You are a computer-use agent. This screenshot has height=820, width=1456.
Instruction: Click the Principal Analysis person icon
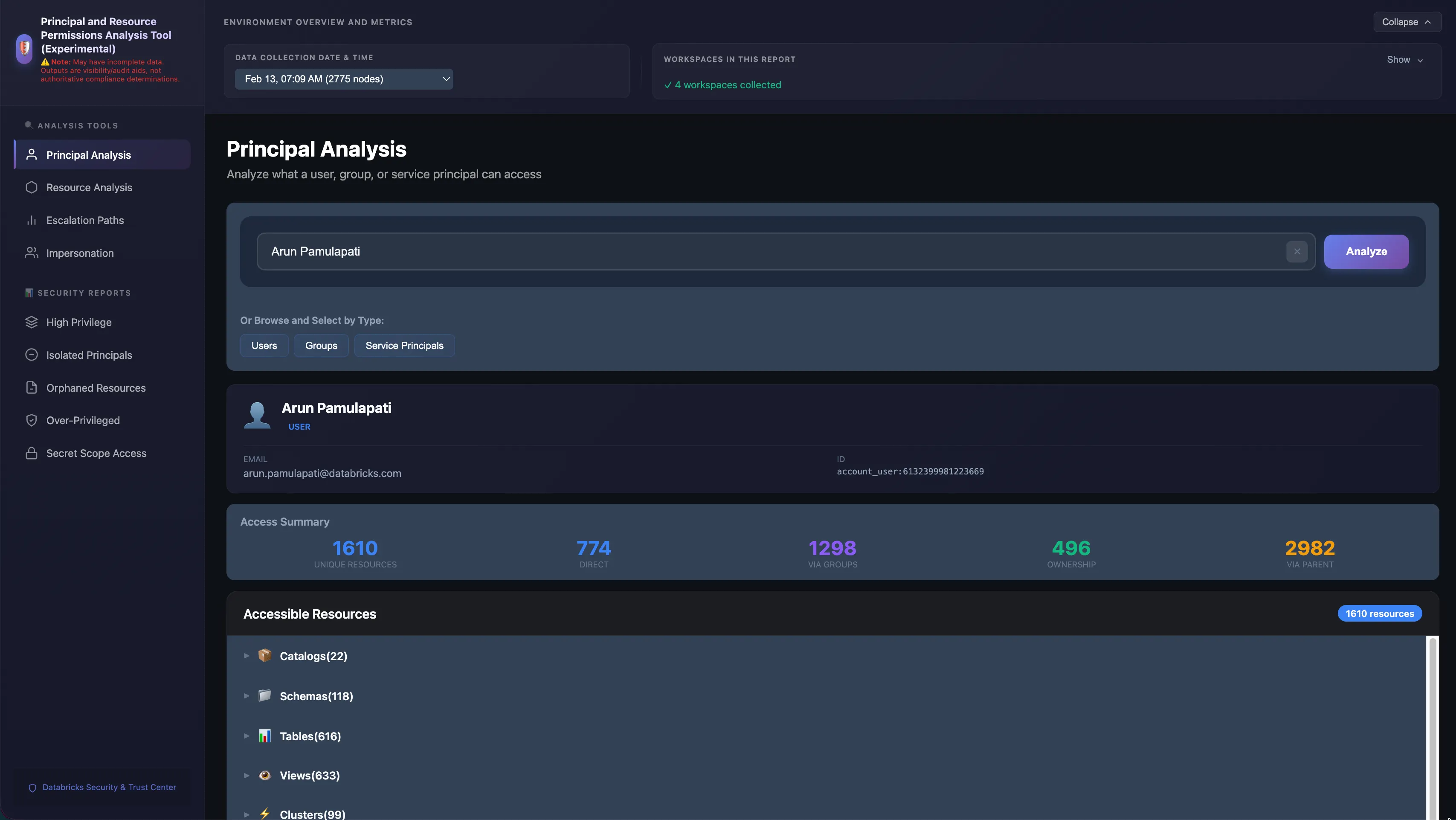pos(32,154)
